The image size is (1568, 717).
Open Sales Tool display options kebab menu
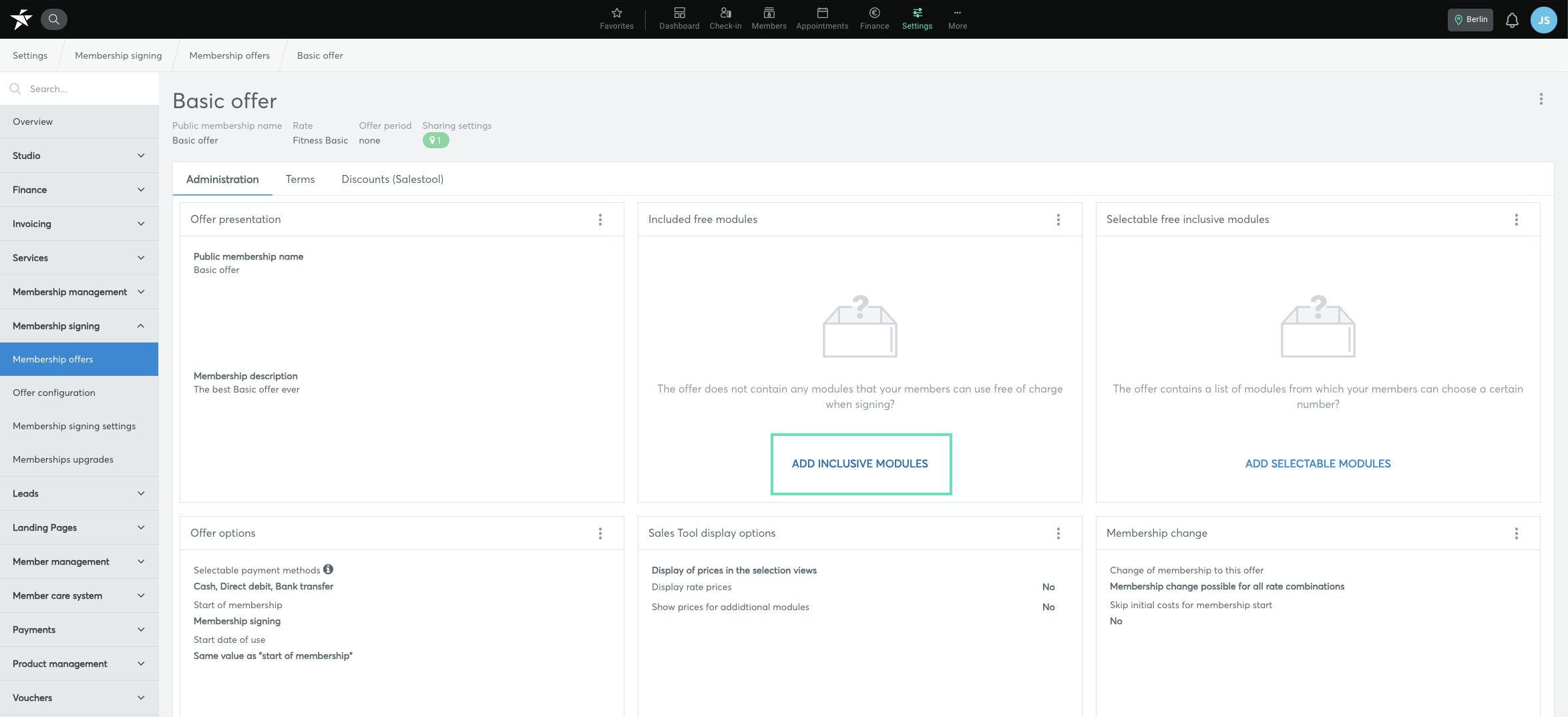(x=1058, y=533)
